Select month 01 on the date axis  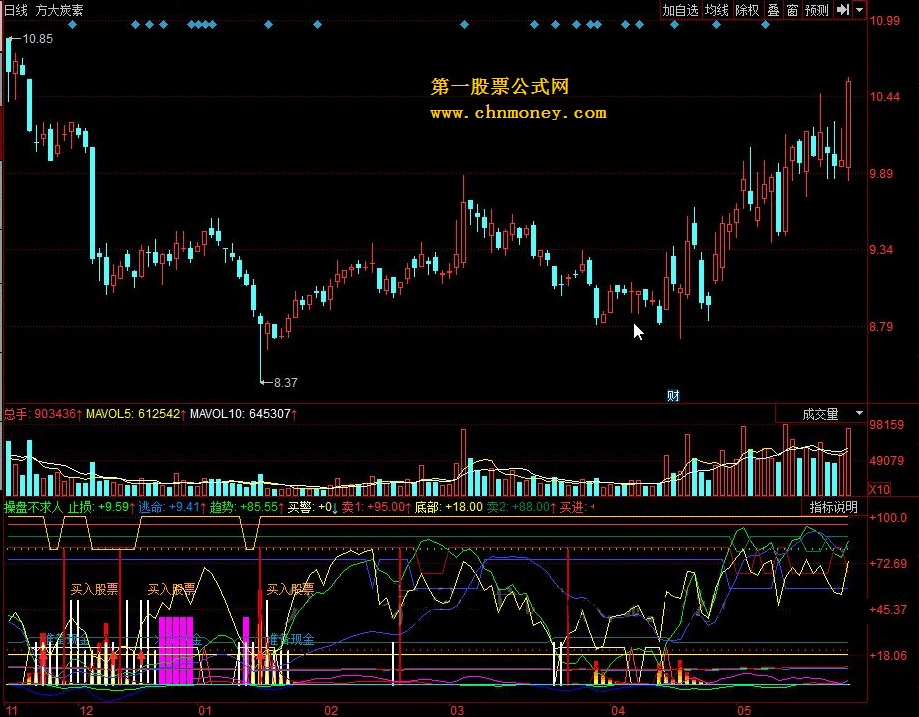205,711
